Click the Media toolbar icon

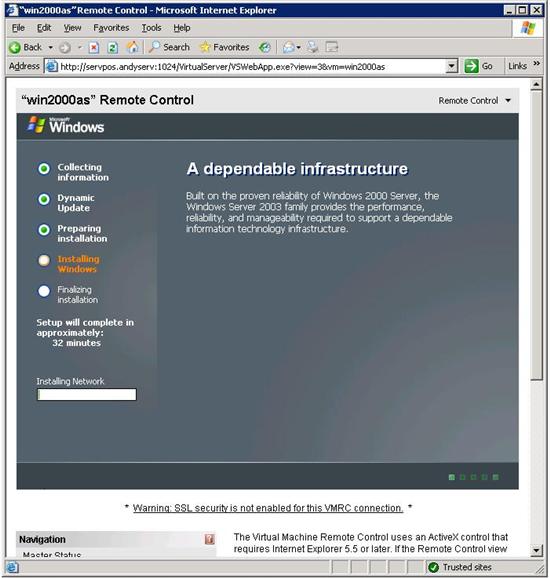point(264,47)
